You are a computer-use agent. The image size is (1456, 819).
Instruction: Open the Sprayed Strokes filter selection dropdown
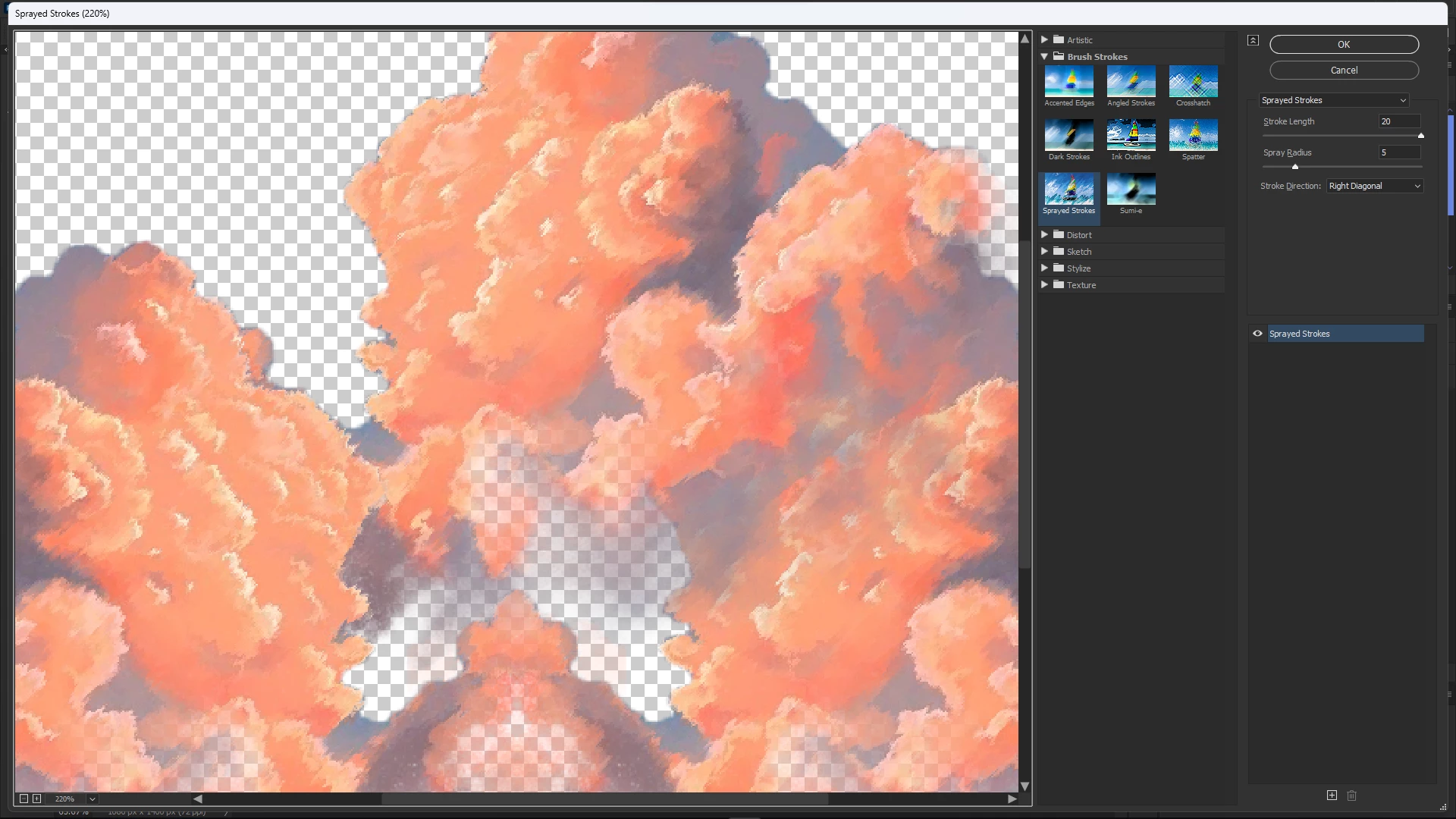pyautogui.click(x=1333, y=100)
